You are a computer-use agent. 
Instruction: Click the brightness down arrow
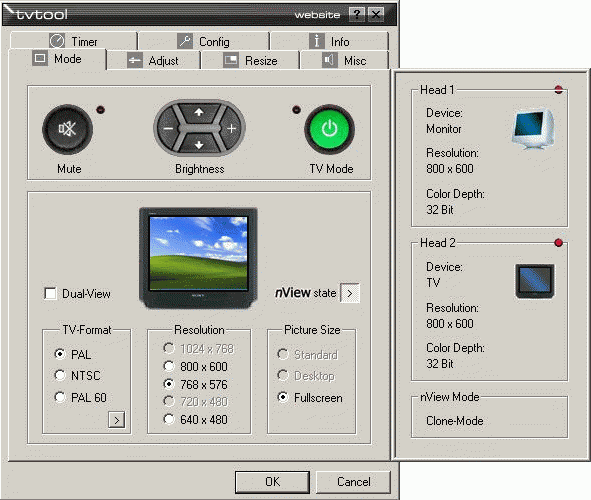click(199, 145)
